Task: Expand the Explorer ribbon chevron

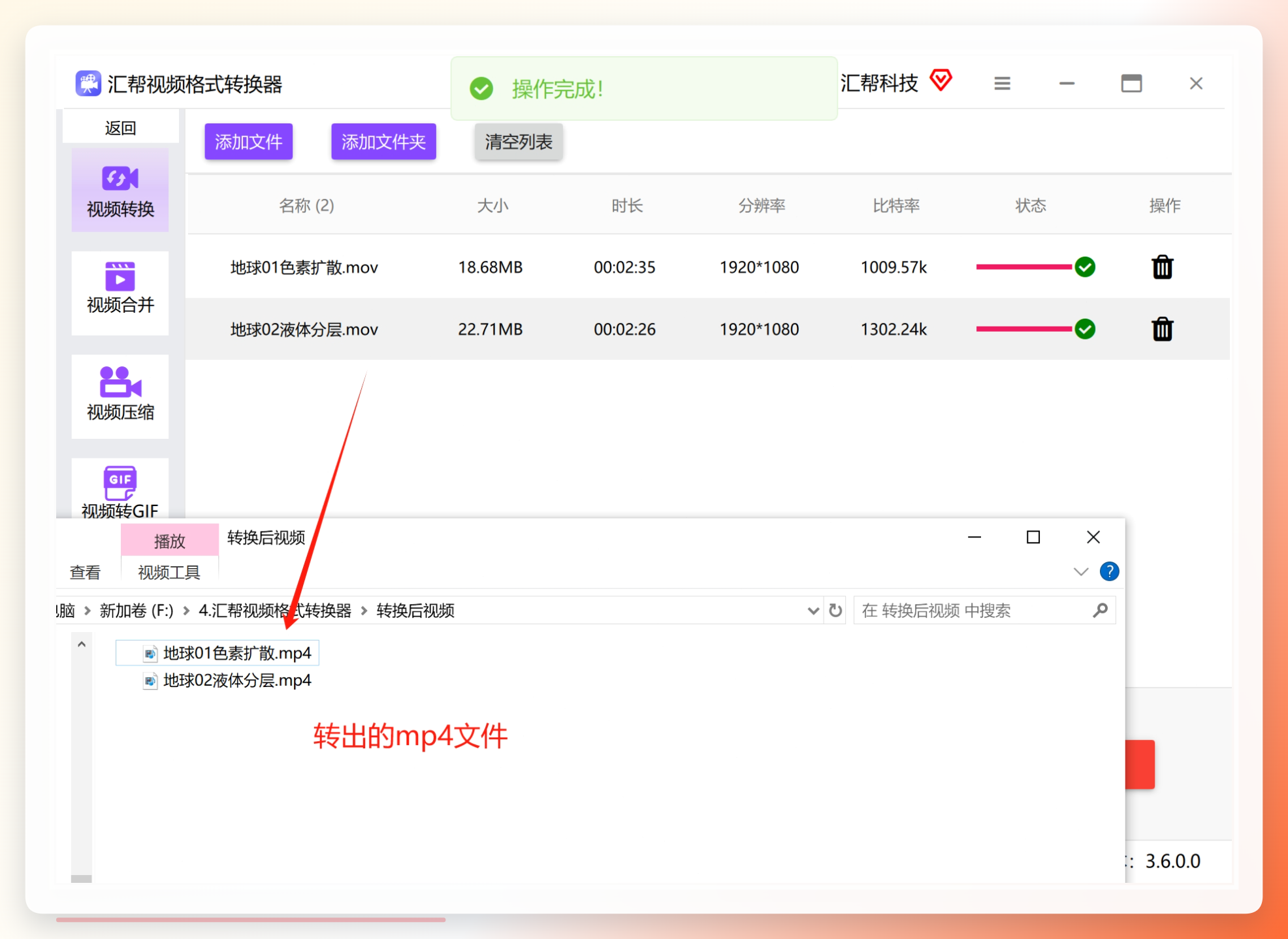Action: [1080, 572]
